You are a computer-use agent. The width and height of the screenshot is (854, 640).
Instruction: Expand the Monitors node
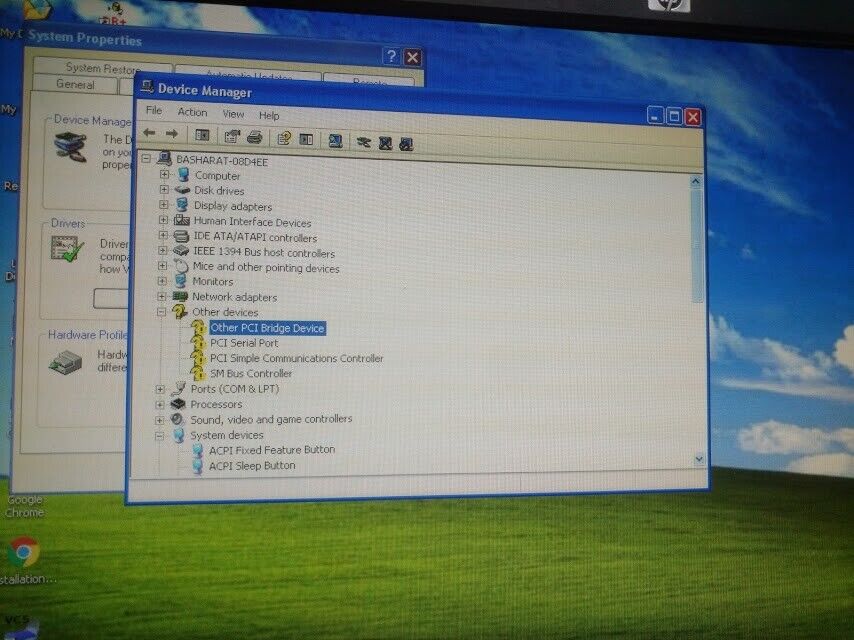pos(162,281)
